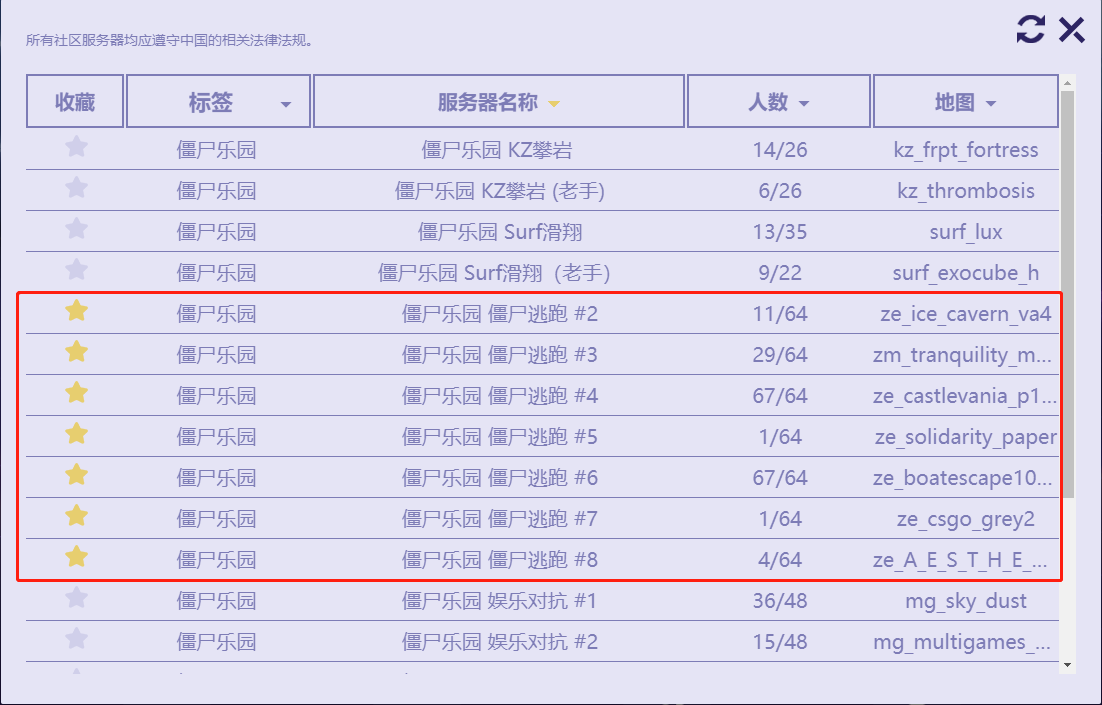Select the 僵尸逃跑 #4 server row

pyautogui.click(x=500, y=395)
